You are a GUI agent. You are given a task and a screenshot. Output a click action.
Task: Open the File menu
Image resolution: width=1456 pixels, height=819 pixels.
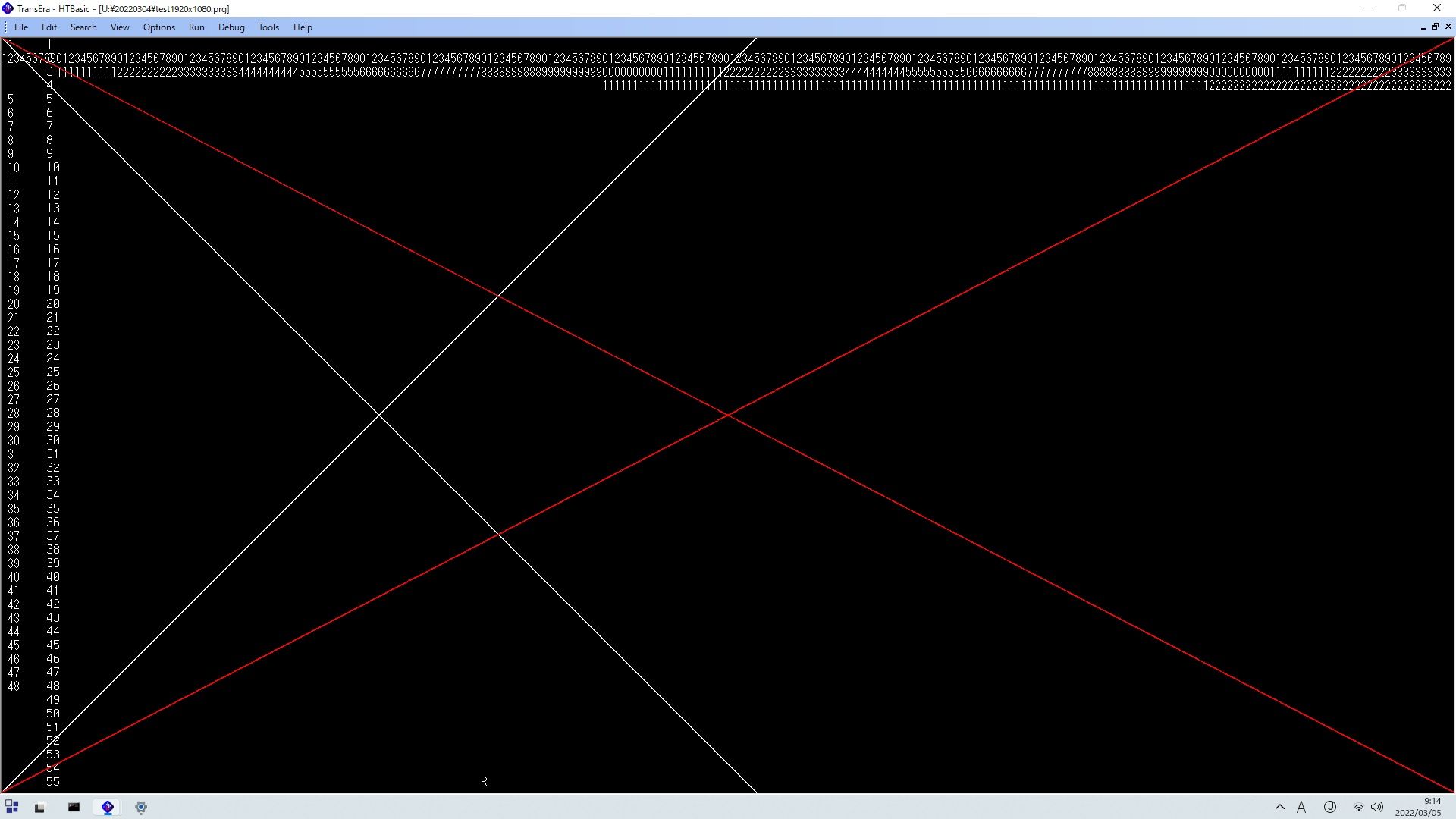click(x=21, y=27)
